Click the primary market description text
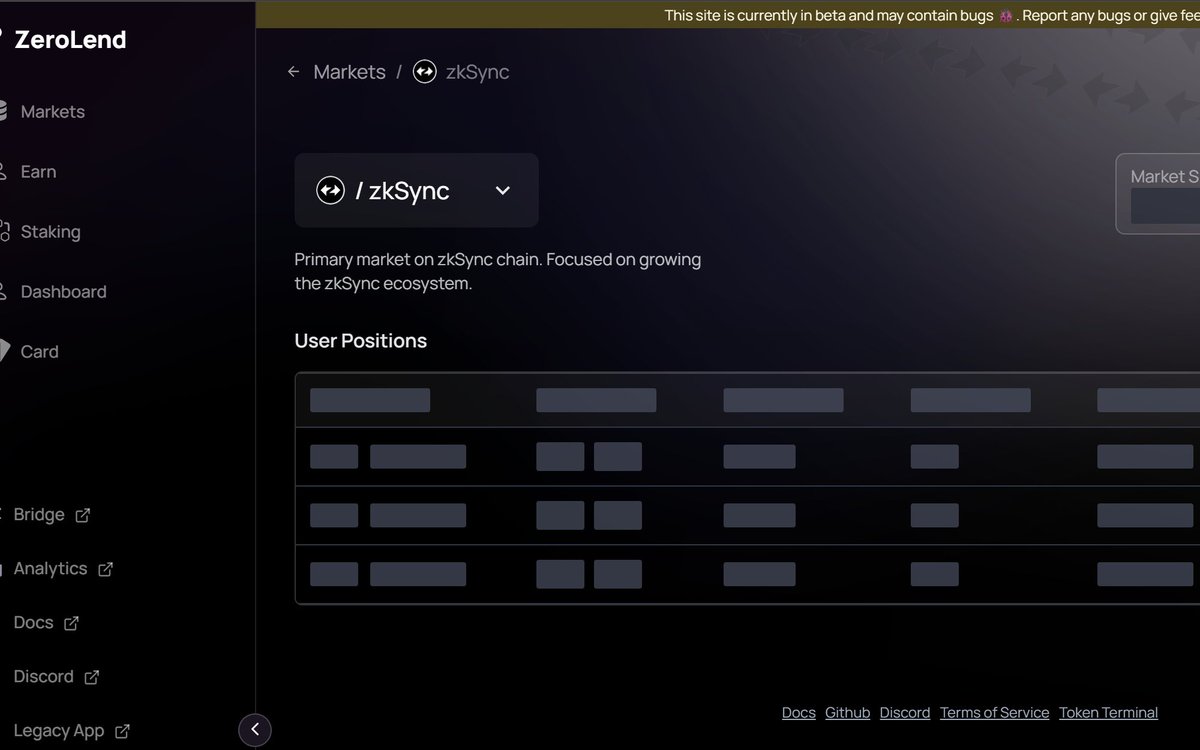1200x750 pixels. pyautogui.click(x=498, y=271)
